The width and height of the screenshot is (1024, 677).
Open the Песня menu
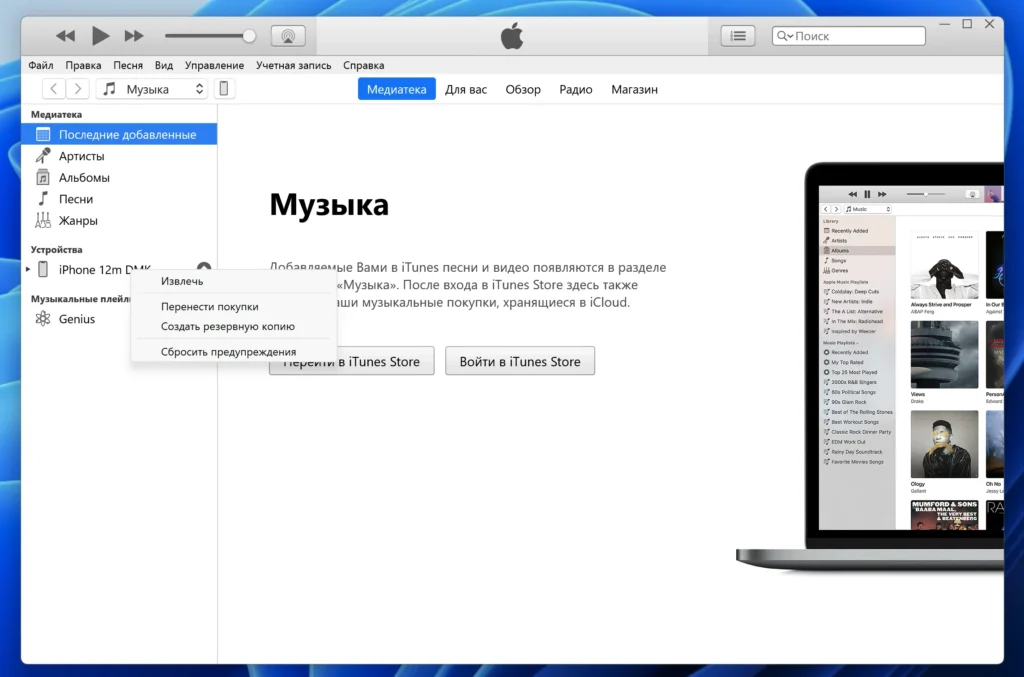tap(127, 65)
